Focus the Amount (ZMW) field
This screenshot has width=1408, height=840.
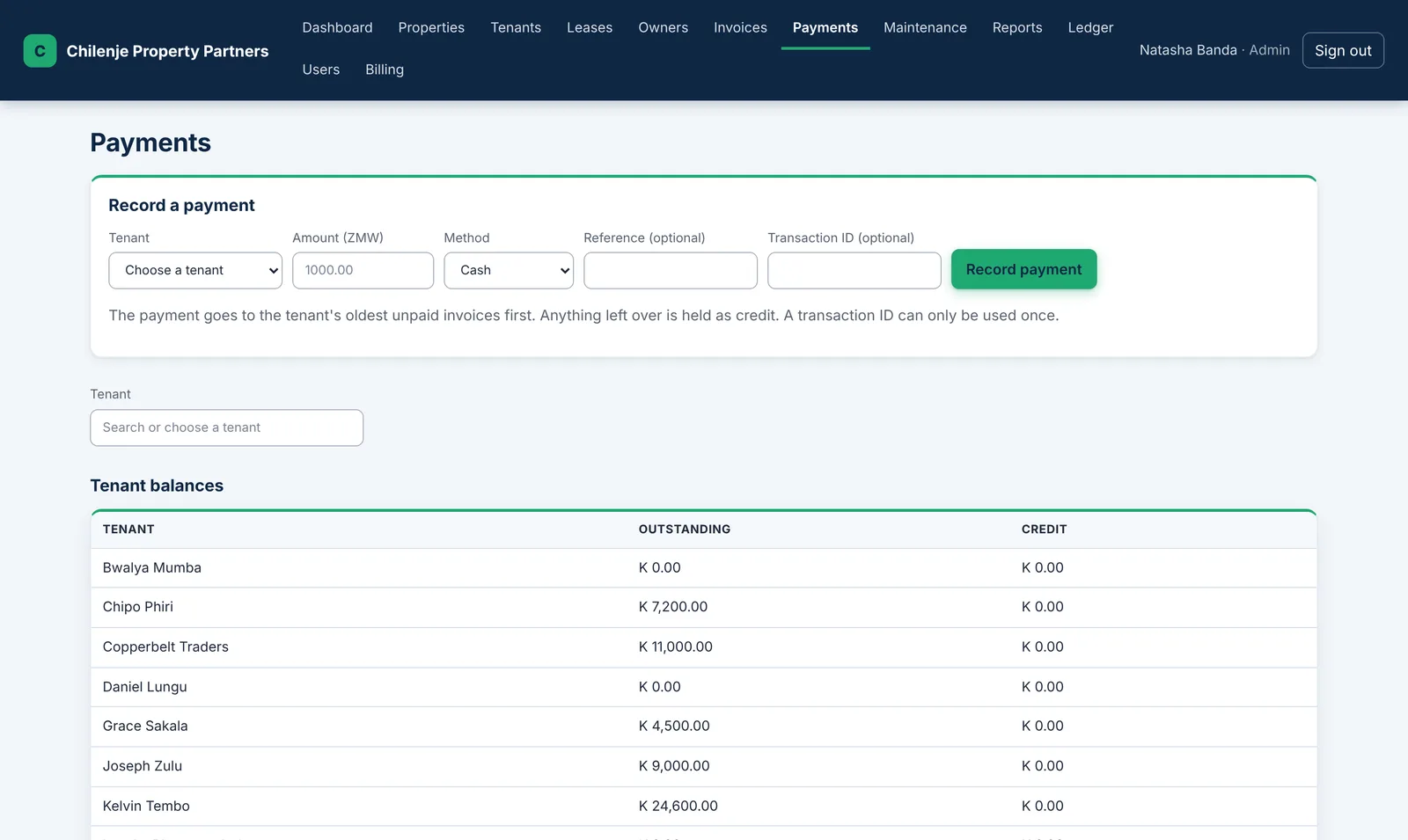click(x=363, y=270)
